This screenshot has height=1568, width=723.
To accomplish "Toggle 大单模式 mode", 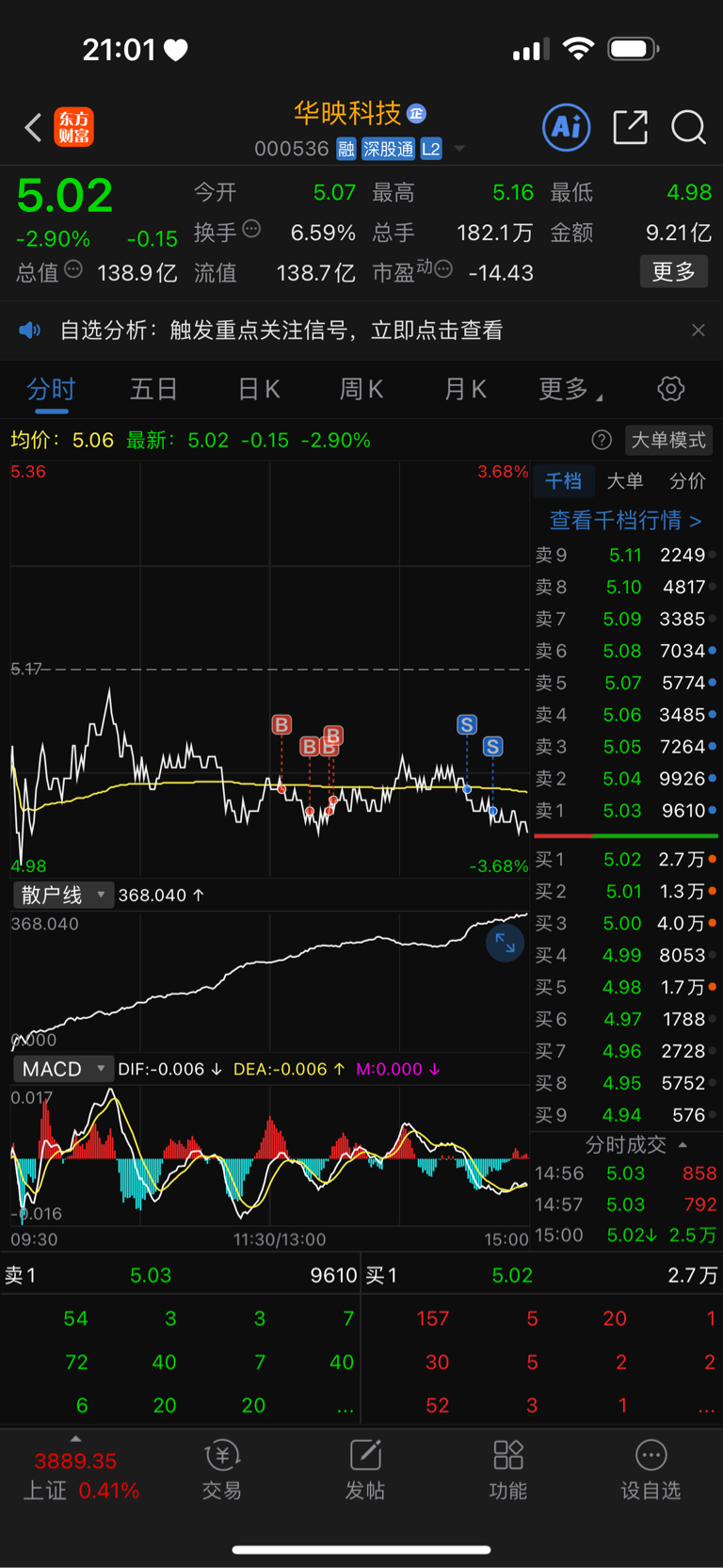I will [668, 440].
